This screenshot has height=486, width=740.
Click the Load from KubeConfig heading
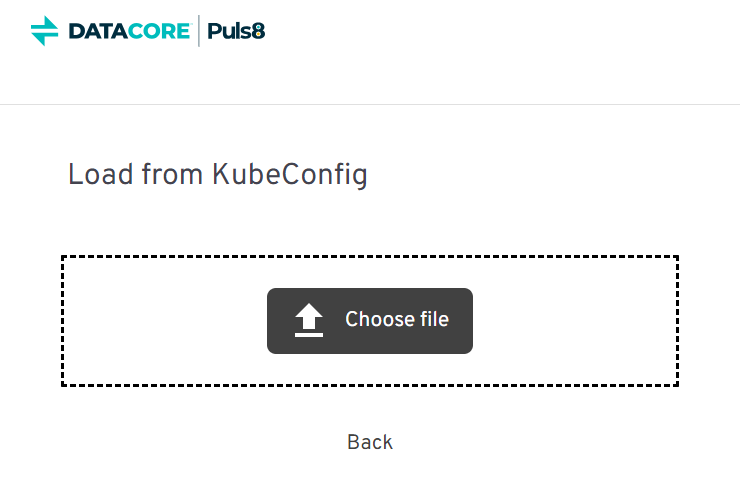(x=217, y=175)
